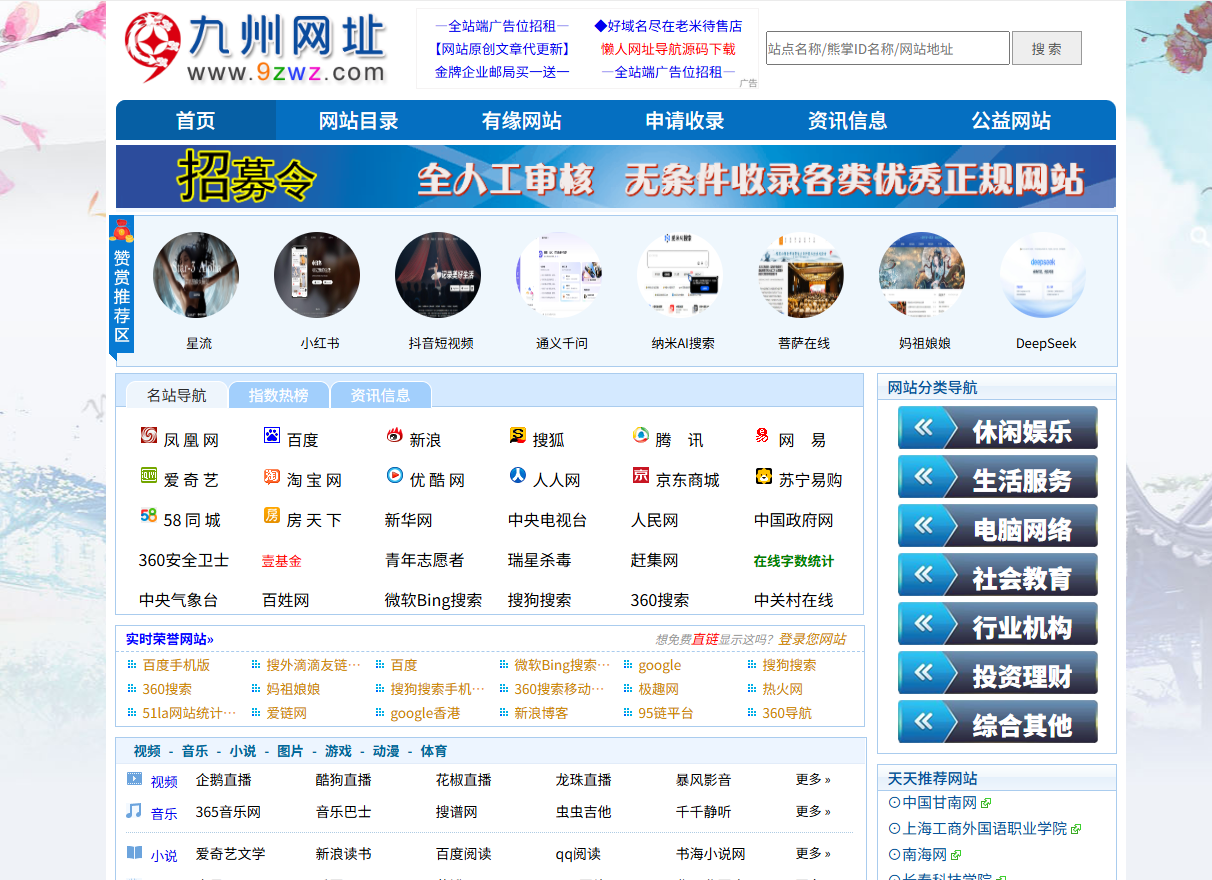Click the 优酷网 play icon
This screenshot has height=880, width=1212.
[395, 476]
